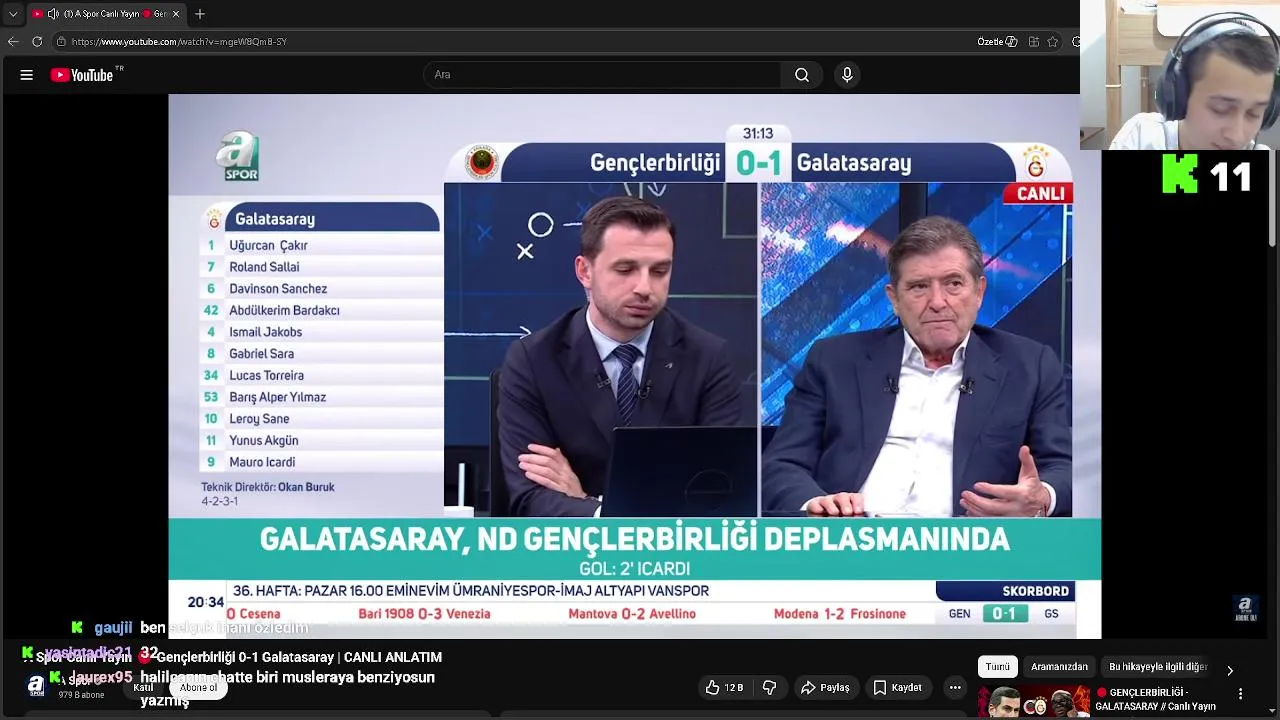This screenshot has width=1280, height=720.
Task: Click Davinson Sanchez in lineup
Action: 278,289
